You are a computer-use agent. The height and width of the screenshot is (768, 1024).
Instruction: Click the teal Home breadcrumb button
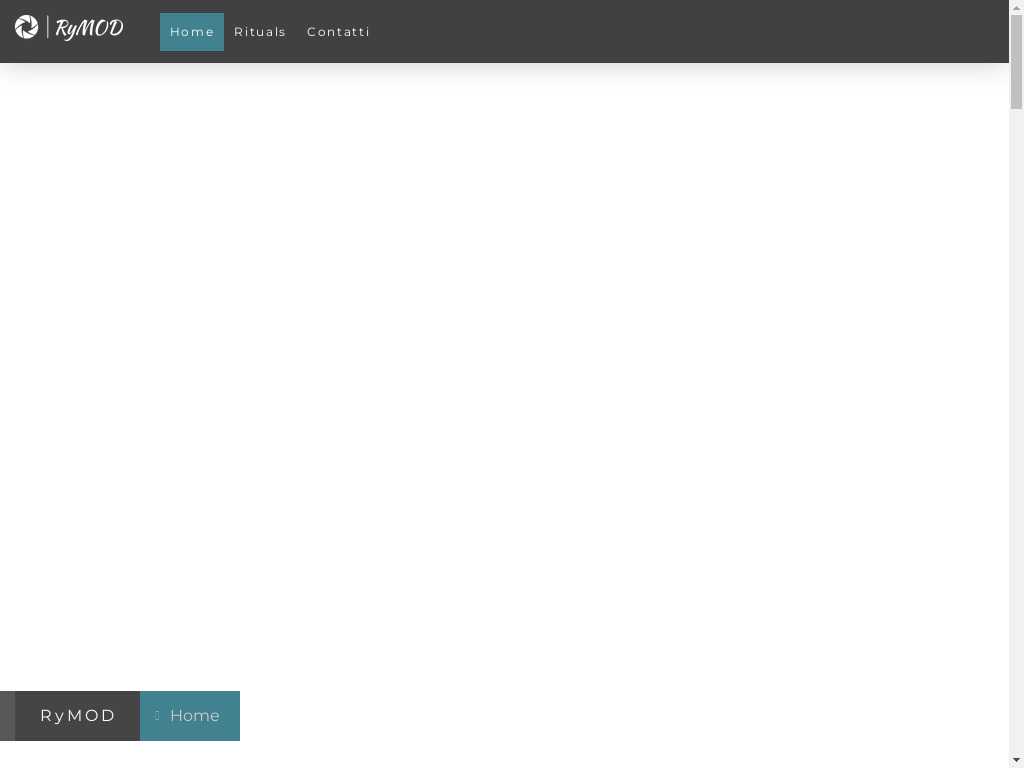click(x=195, y=716)
